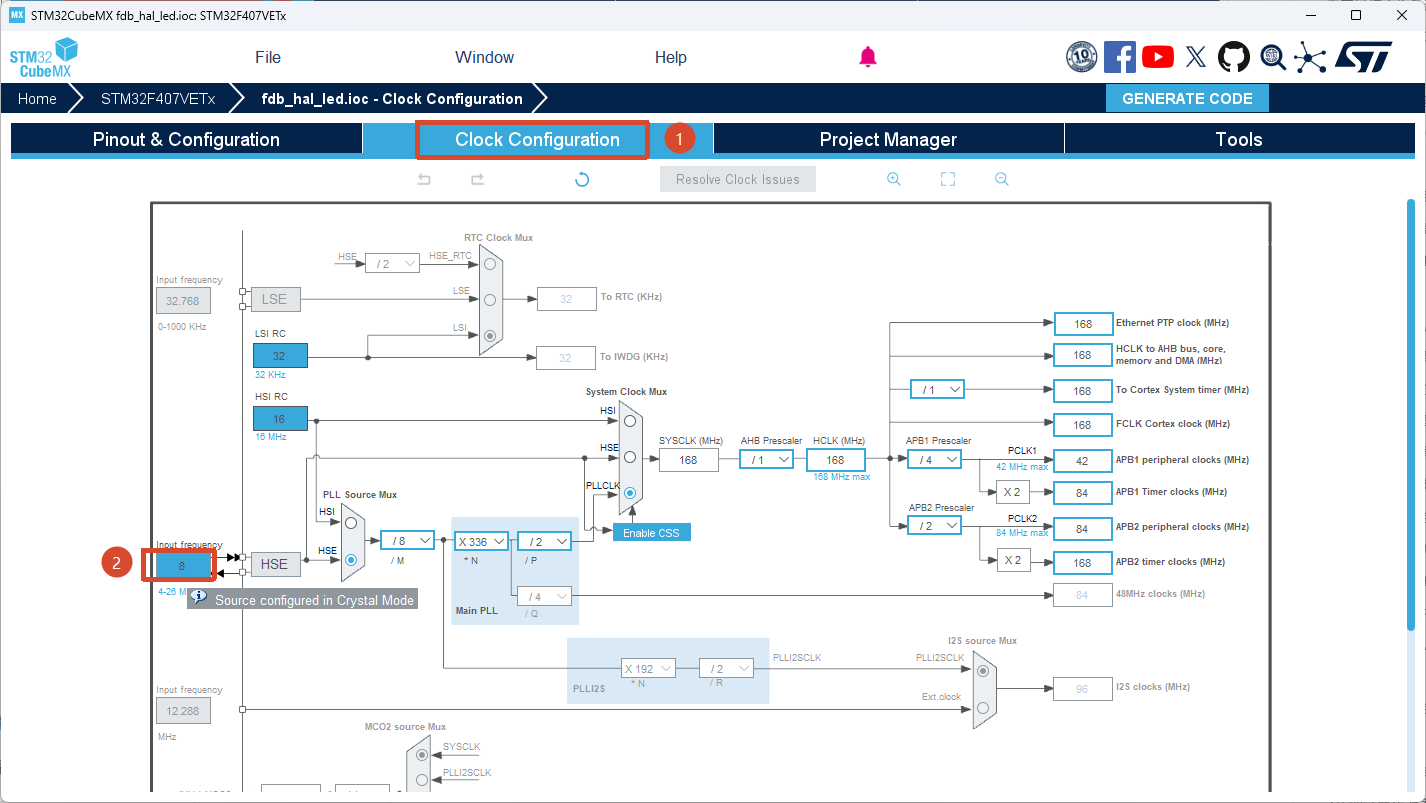Zoom in on the clock diagram

click(894, 179)
